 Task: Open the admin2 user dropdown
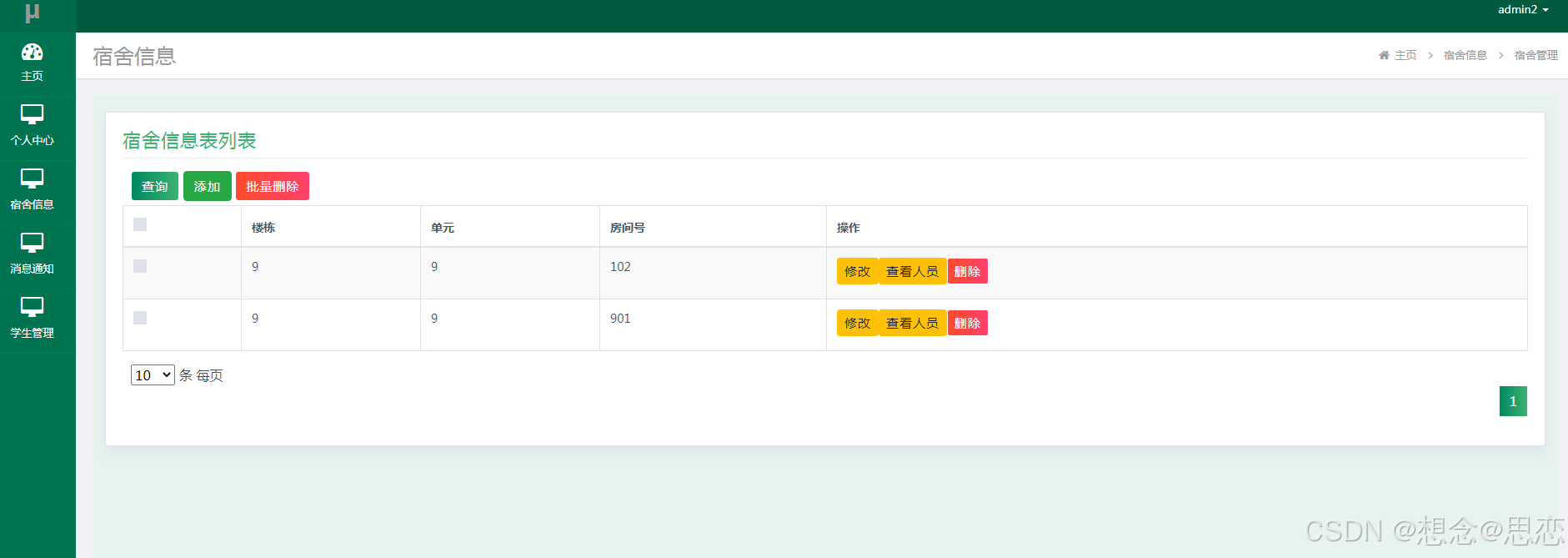click(1523, 10)
